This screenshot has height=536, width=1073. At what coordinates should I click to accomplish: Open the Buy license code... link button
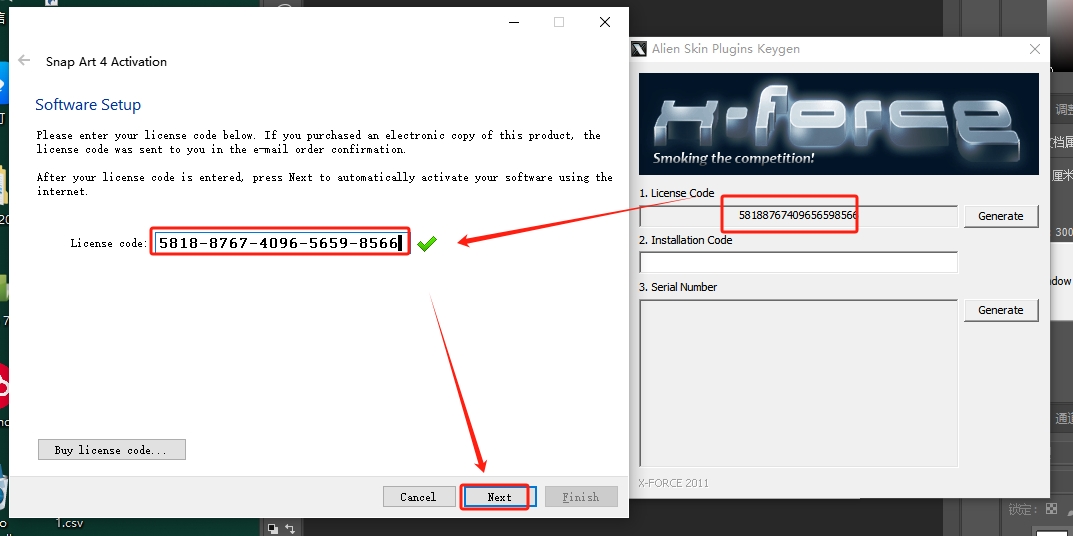pos(112,450)
